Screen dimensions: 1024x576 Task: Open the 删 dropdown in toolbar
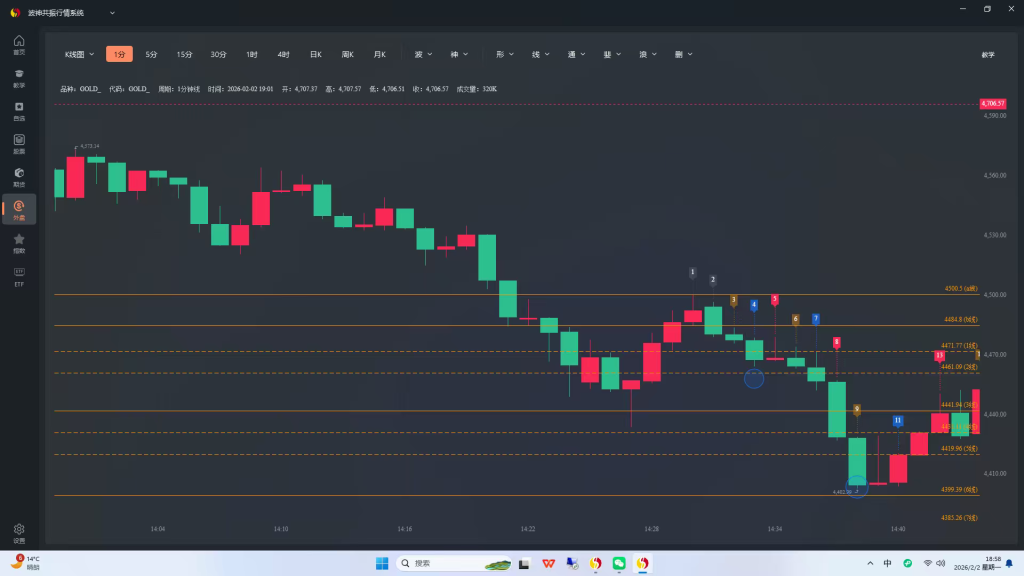[x=682, y=54]
